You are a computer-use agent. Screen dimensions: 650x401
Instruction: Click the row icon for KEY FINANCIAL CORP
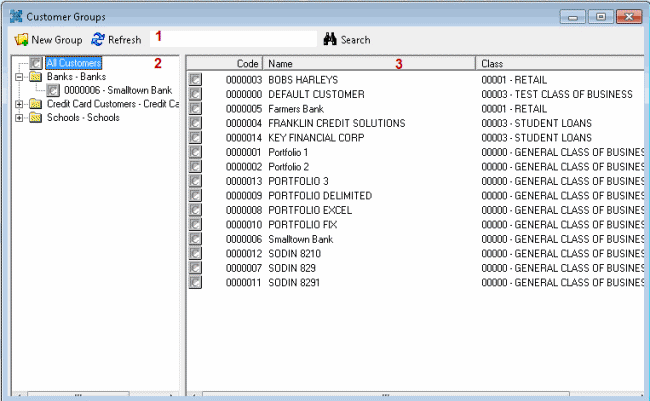(195, 137)
